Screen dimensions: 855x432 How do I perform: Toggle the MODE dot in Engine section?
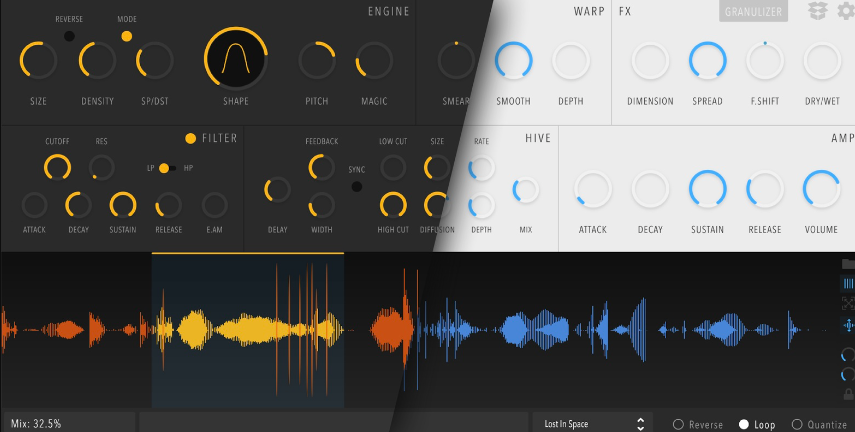coord(127,37)
